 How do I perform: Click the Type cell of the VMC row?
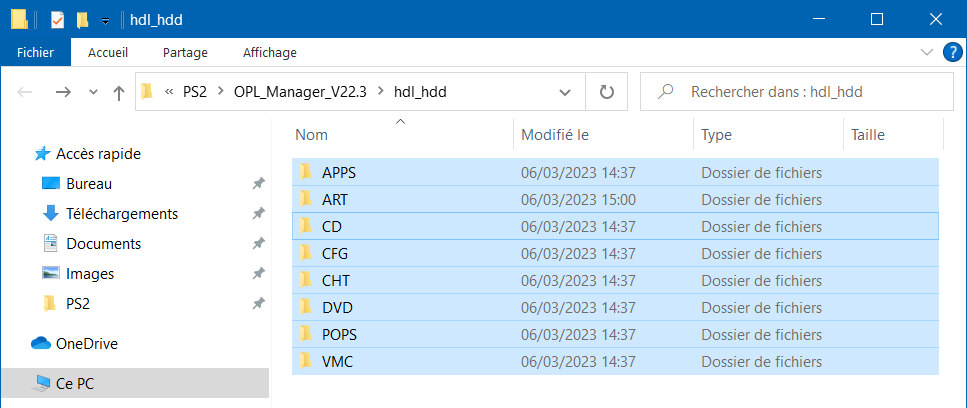[761, 361]
